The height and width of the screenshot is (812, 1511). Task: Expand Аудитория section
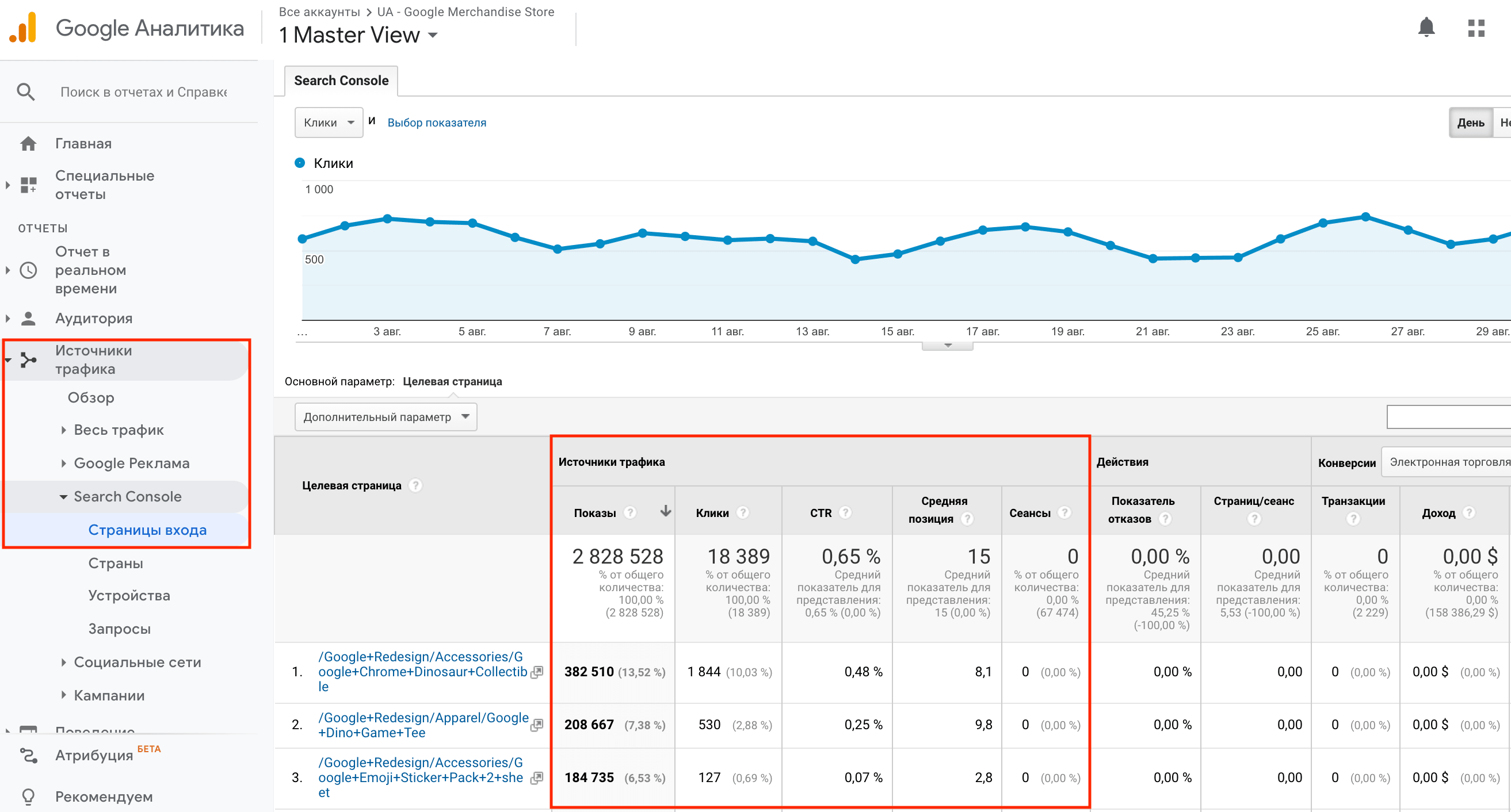tap(7, 319)
